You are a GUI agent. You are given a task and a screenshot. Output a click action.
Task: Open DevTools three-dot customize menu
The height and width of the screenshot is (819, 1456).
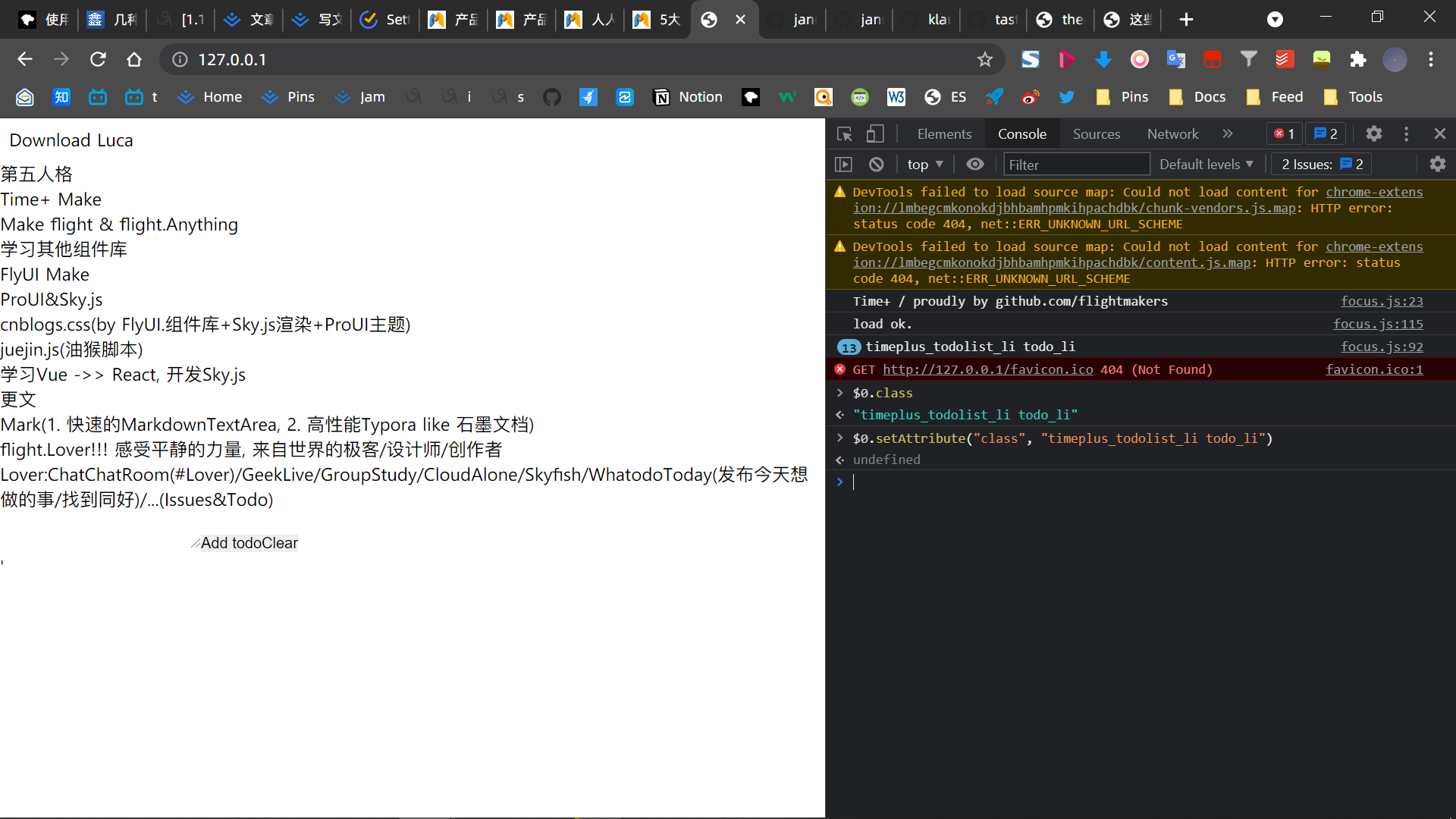1406,134
